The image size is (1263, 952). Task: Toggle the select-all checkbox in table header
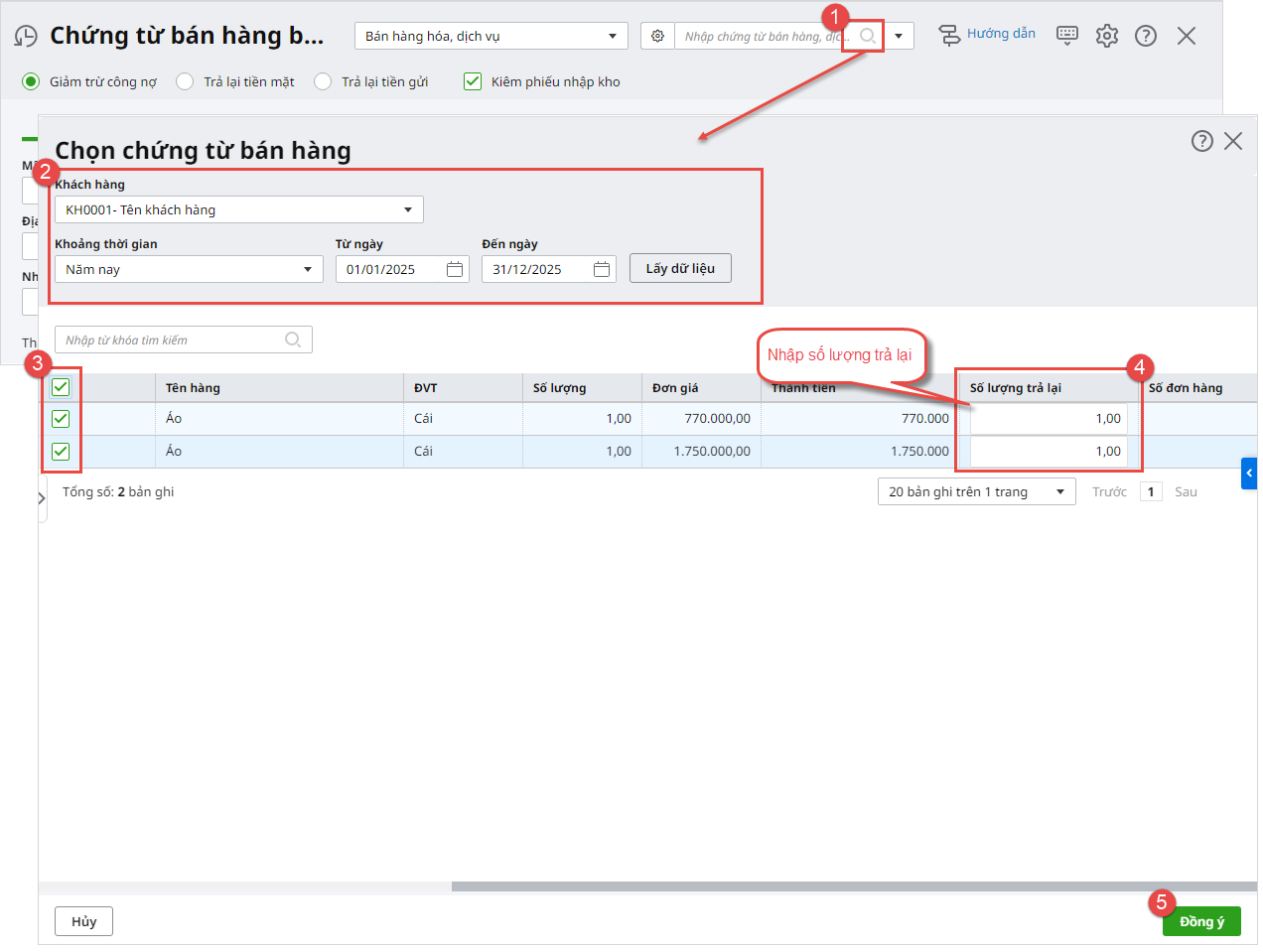pos(61,387)
